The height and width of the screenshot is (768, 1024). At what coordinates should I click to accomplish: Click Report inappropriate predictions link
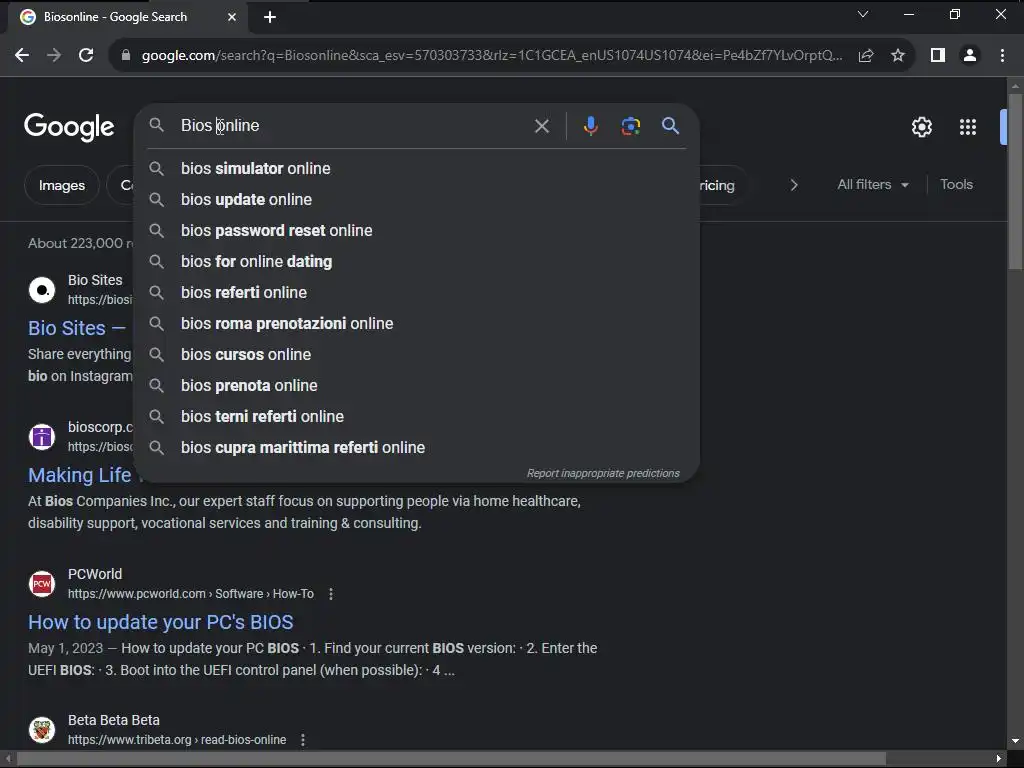pyautogui.click(x=603, y=473)
